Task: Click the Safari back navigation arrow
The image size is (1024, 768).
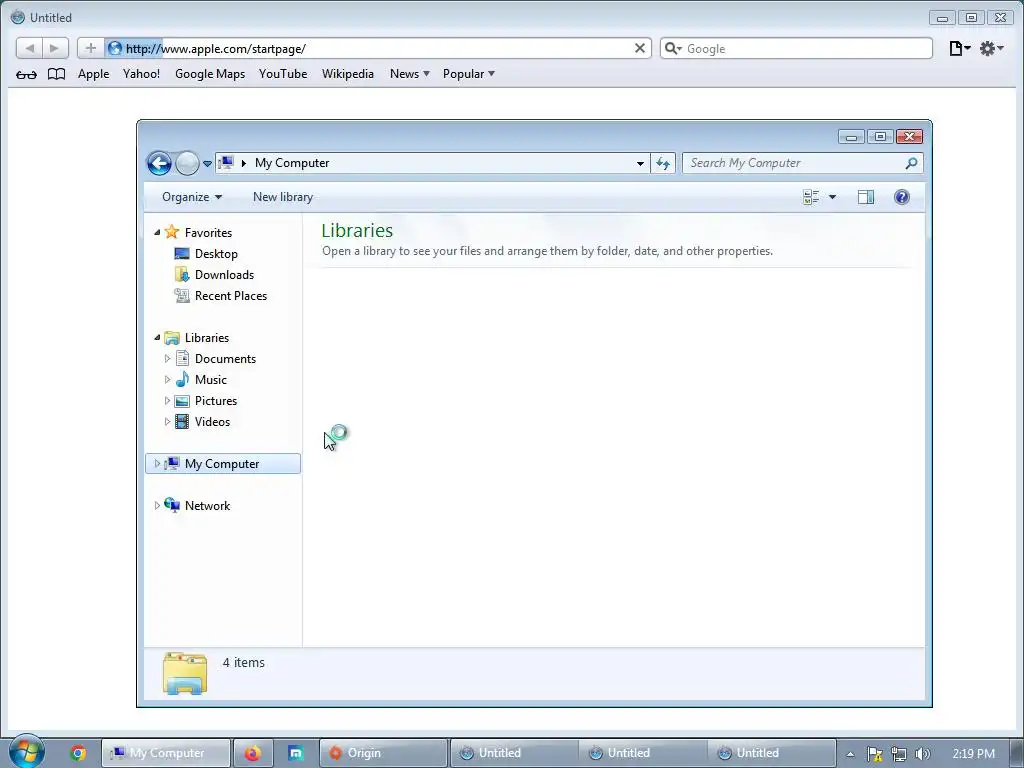Action: point(29,48)
